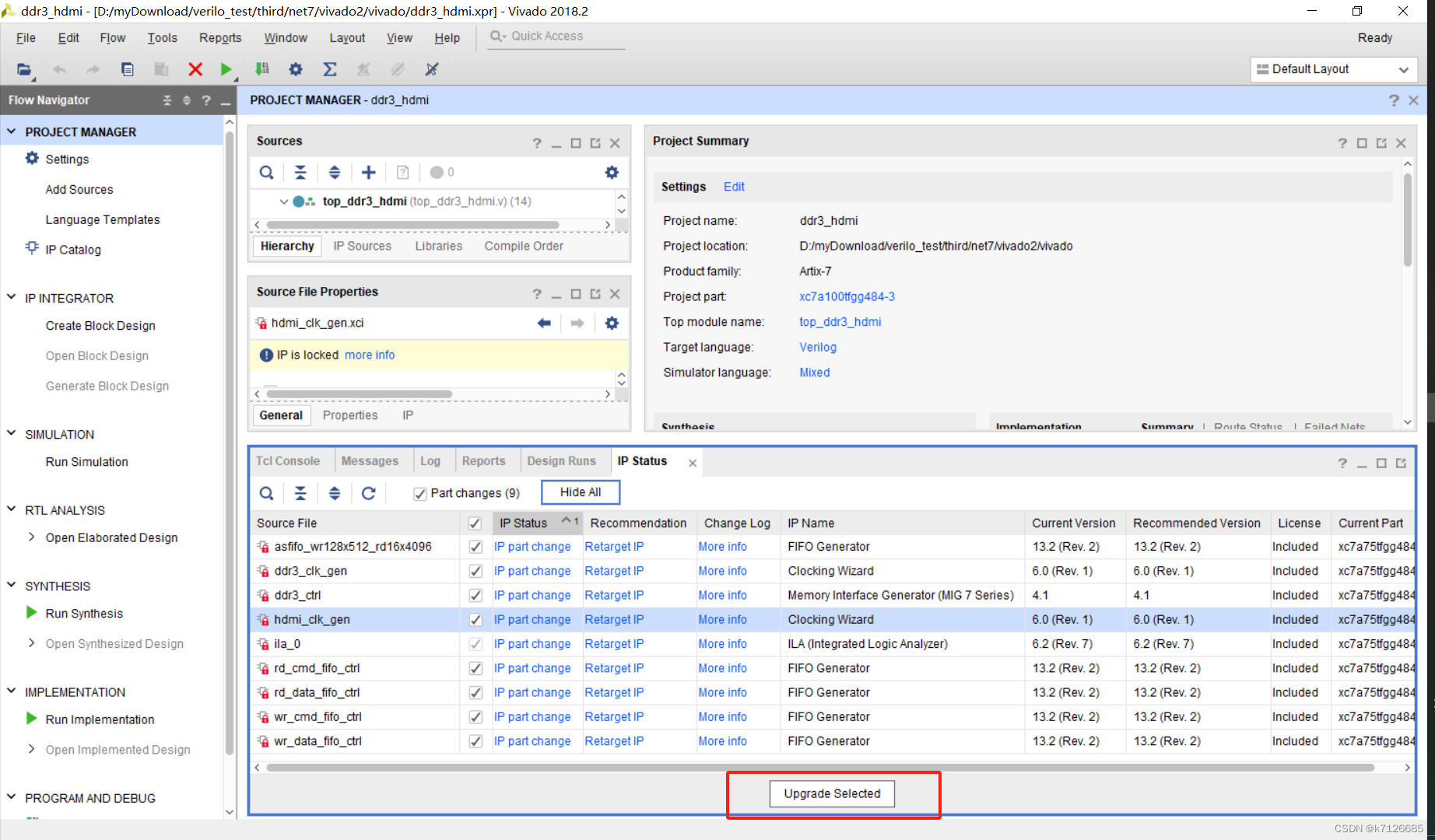The width and height of the screenshot is (1435, 840).
Task: Uncheck the wr_data_fifo_ctrl row checkbox
Action: click(x=475, y=741)
